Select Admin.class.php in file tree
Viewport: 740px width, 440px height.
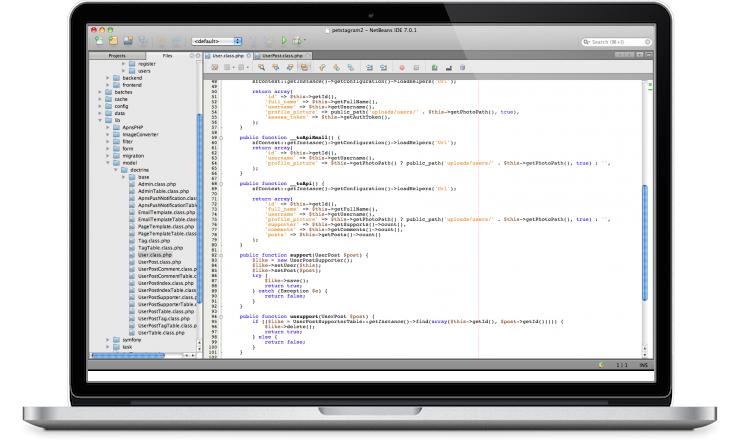point(157,184)
